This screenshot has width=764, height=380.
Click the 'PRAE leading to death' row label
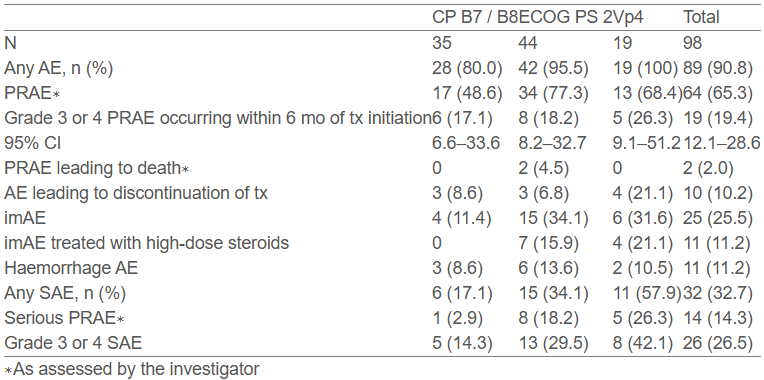point(96,168)
